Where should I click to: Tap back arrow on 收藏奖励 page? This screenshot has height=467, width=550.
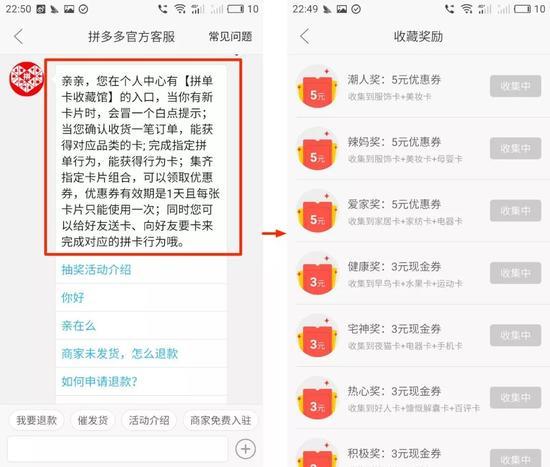[305, 36]
